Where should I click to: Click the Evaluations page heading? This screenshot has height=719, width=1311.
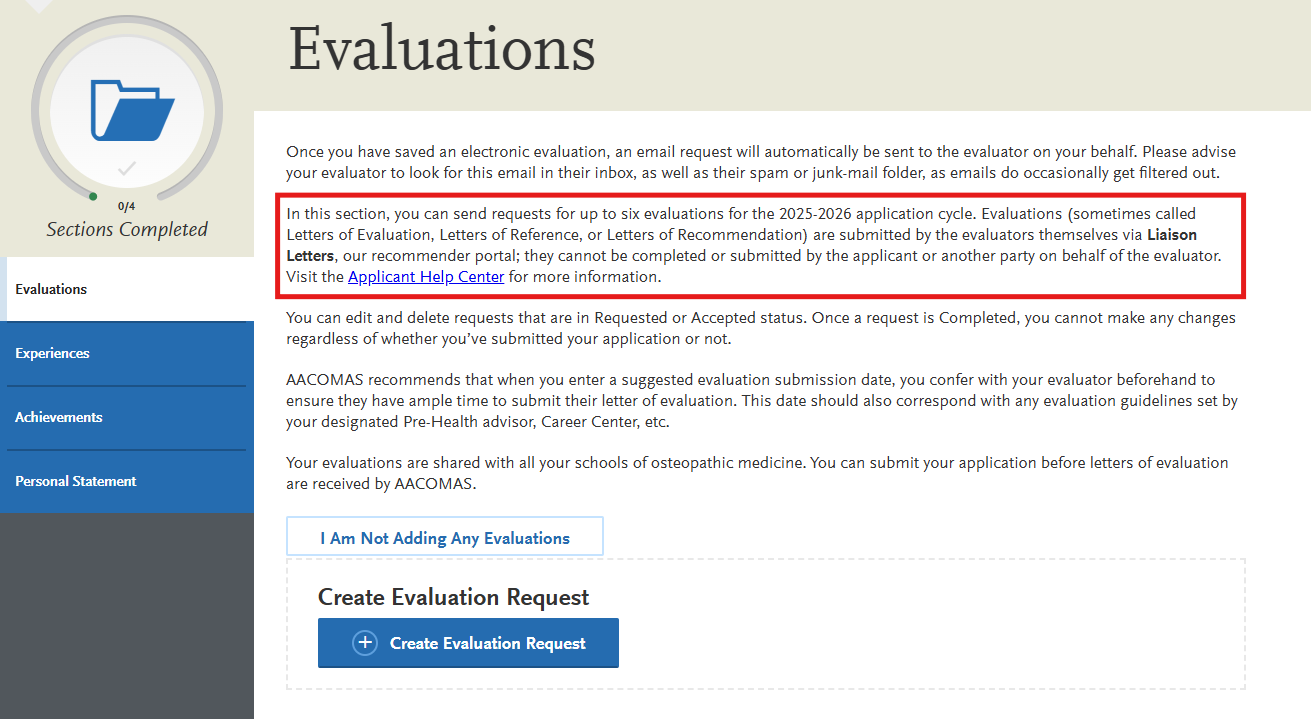point(441,48)
